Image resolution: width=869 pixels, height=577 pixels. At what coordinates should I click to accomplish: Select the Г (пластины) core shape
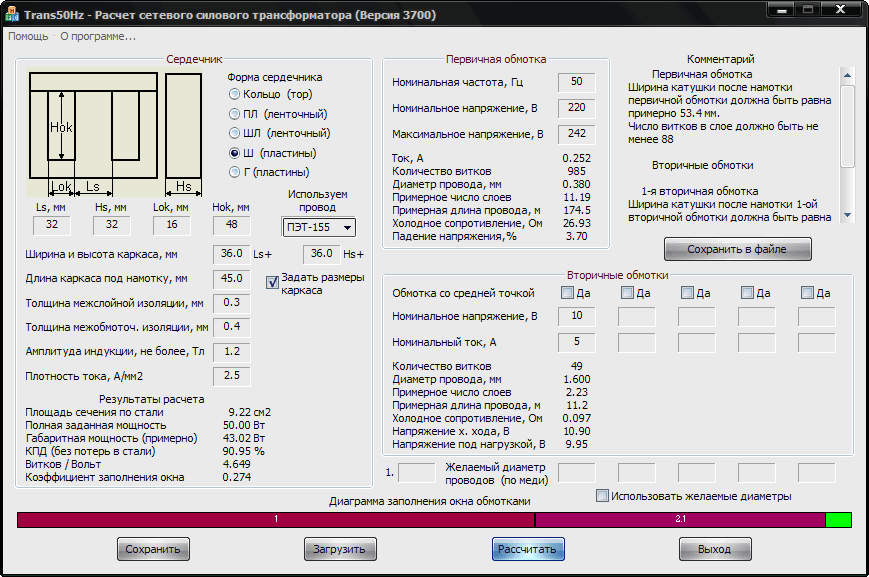(269, 172)
